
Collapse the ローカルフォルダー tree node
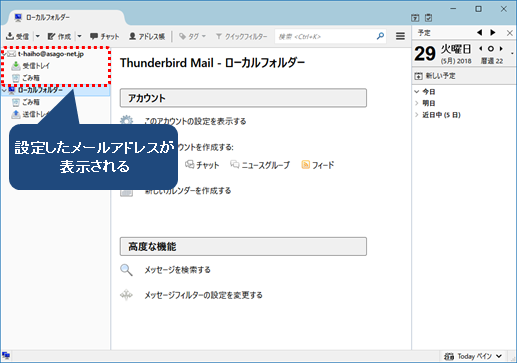4,90
